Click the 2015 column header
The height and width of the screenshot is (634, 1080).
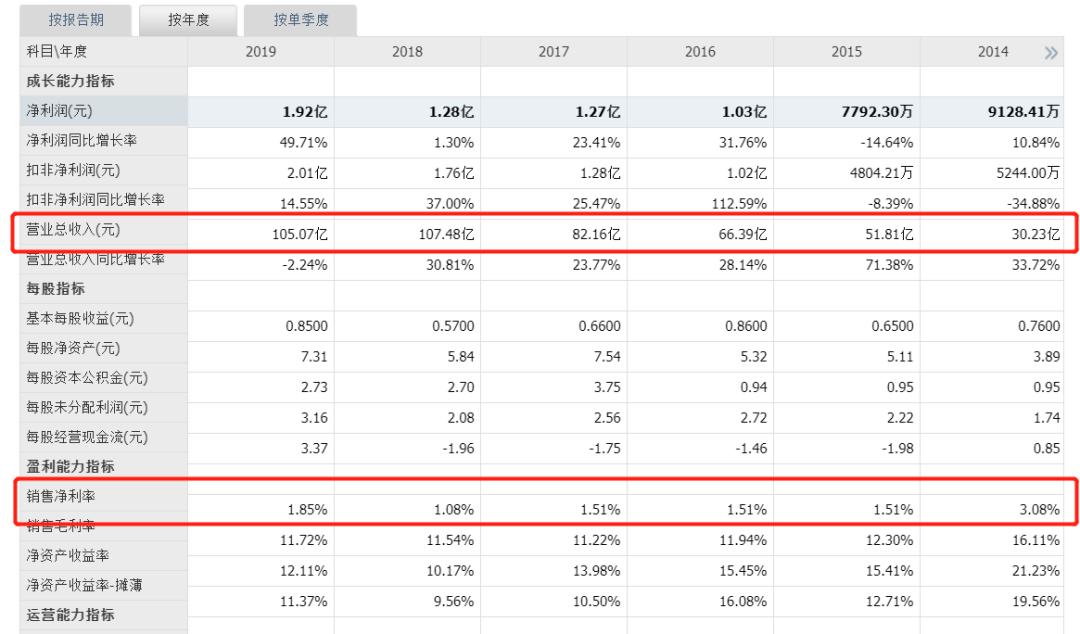(x=847, y=52)
